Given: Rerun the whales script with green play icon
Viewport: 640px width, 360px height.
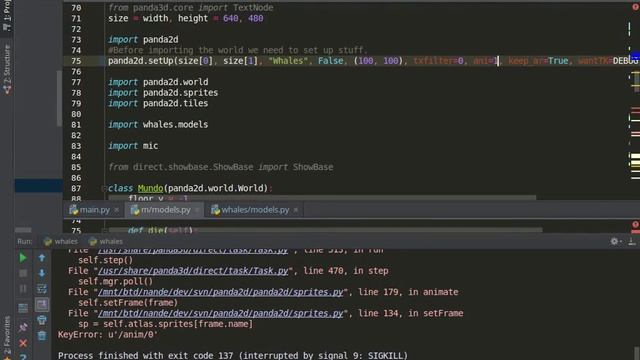Looking at the screenshot, I should coord(23,258).
